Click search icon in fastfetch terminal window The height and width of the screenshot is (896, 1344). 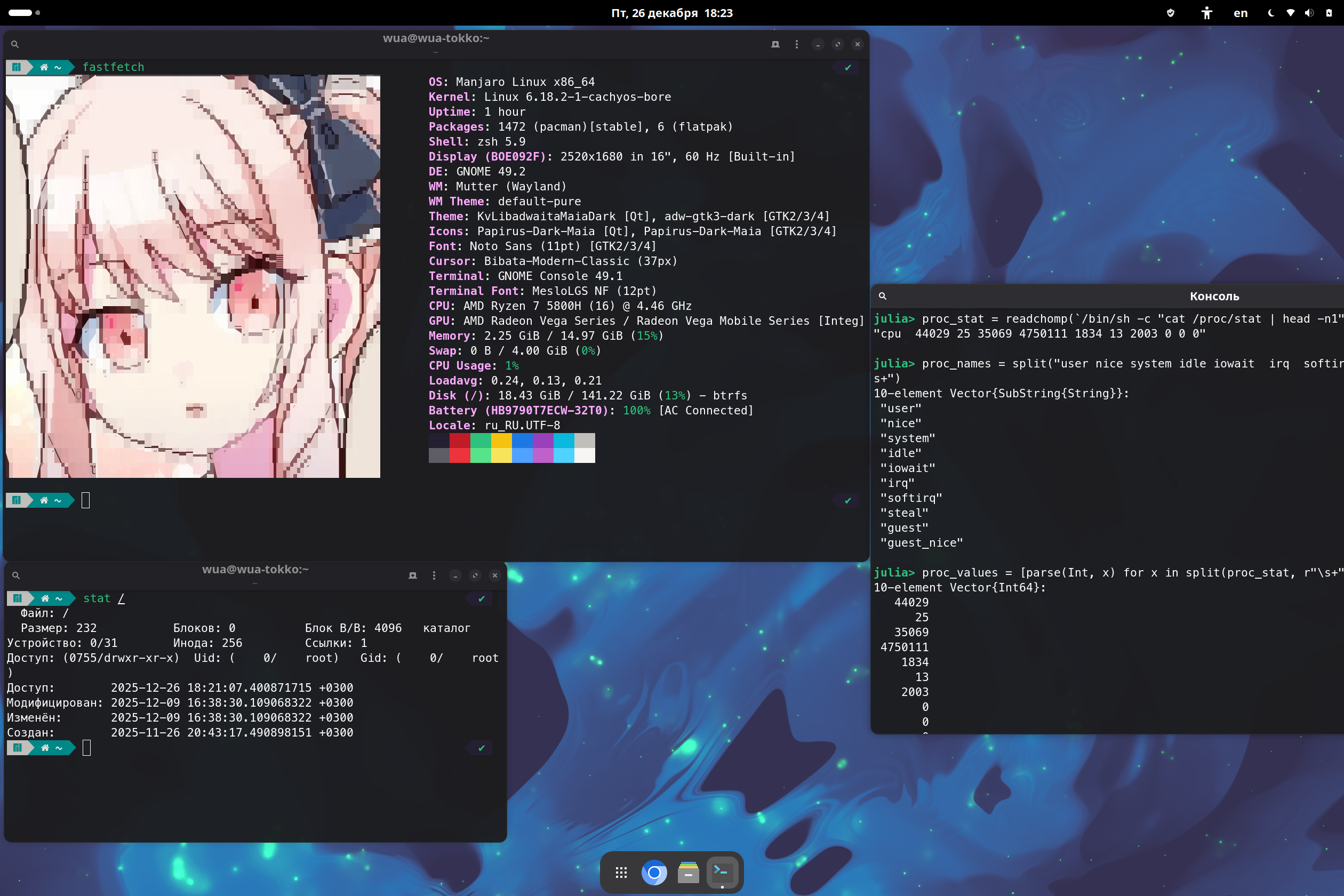(15, 44)
